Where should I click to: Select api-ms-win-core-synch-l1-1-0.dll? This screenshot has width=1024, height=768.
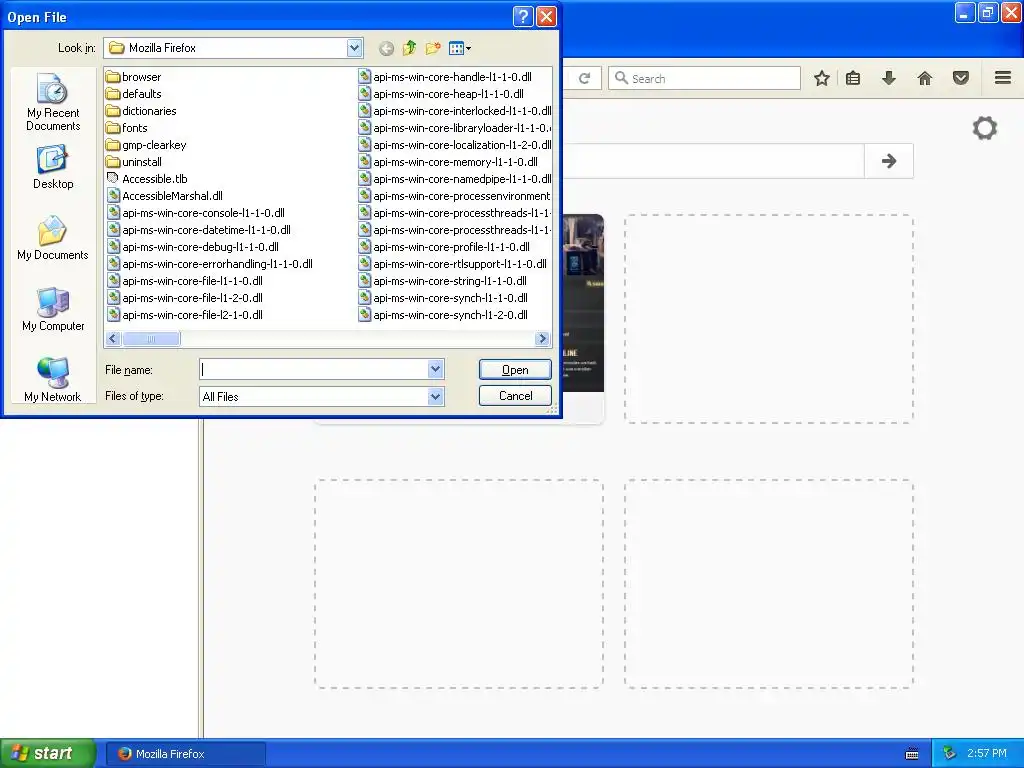point(443,298)
